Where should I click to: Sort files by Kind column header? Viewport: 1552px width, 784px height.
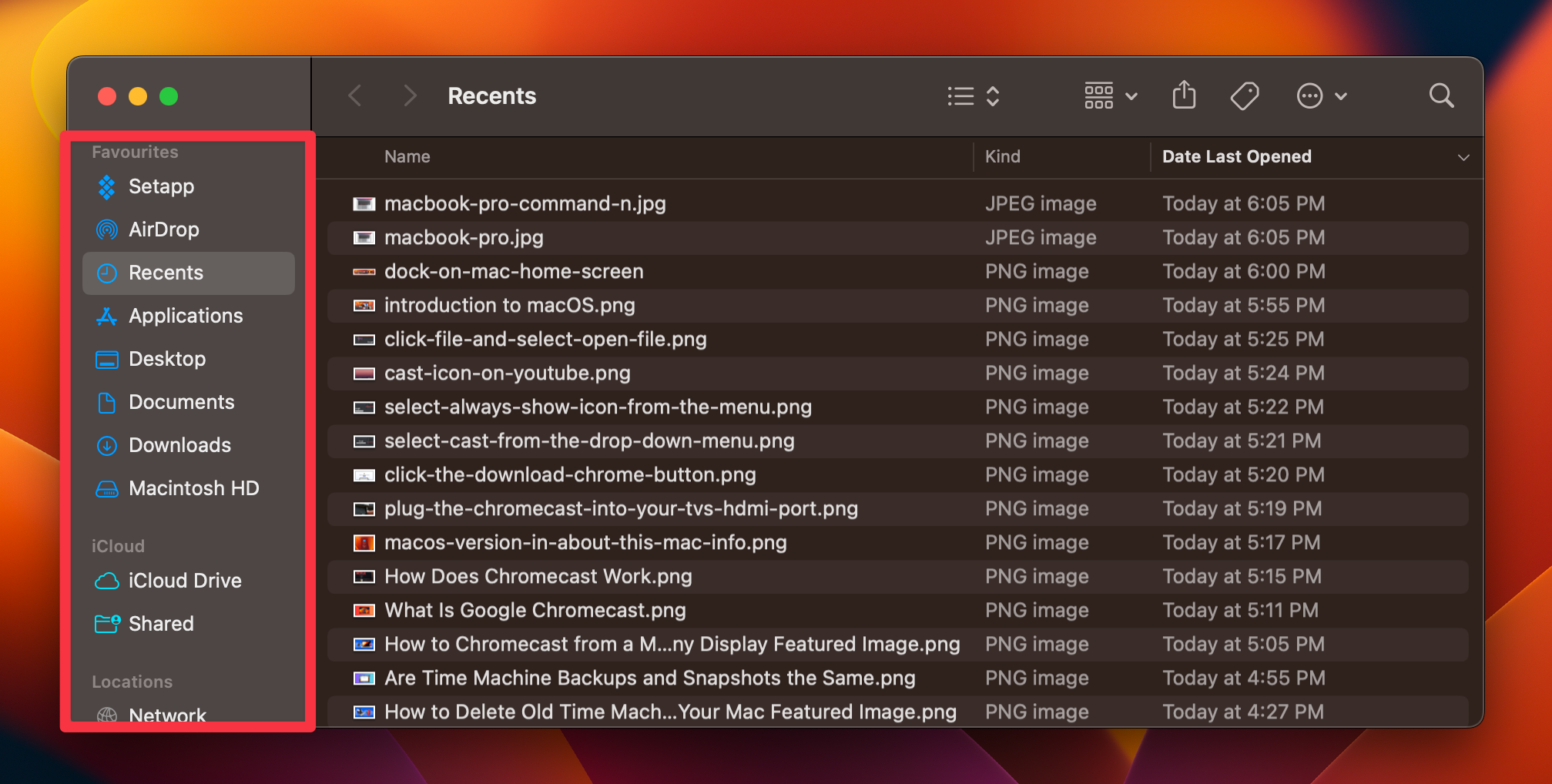(x=1002, y=157)
